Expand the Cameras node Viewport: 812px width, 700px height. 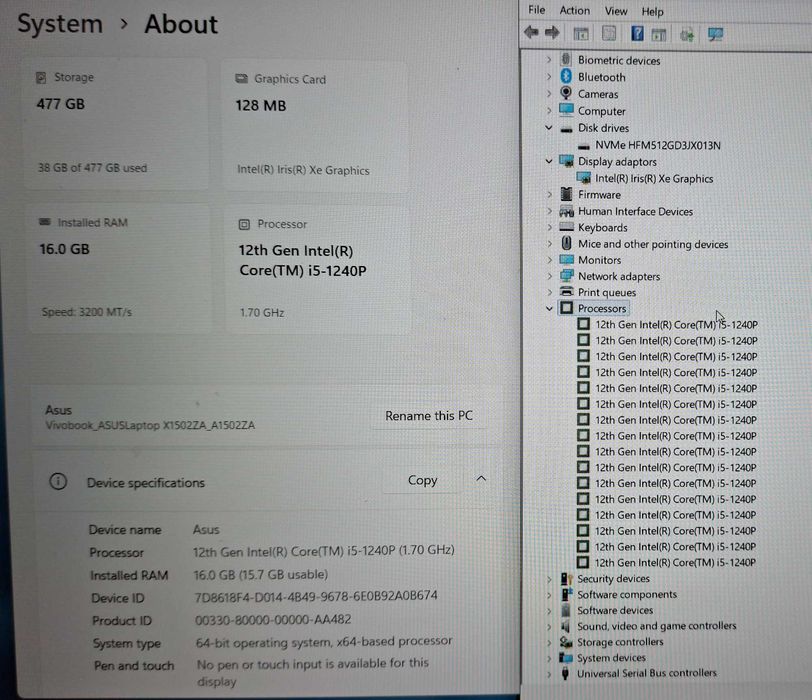(549, 94)
